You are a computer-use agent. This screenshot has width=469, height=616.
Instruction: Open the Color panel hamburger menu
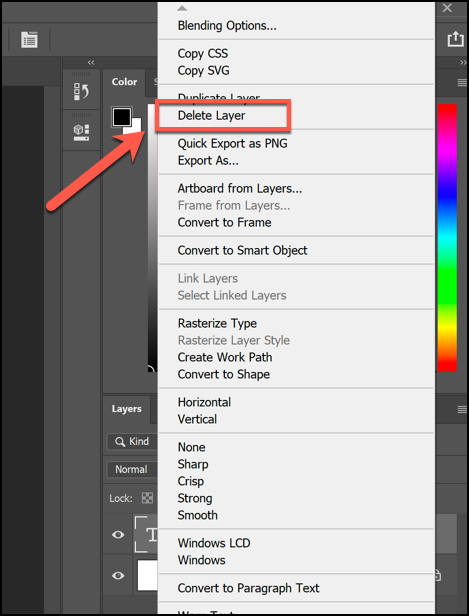point(462,82)
